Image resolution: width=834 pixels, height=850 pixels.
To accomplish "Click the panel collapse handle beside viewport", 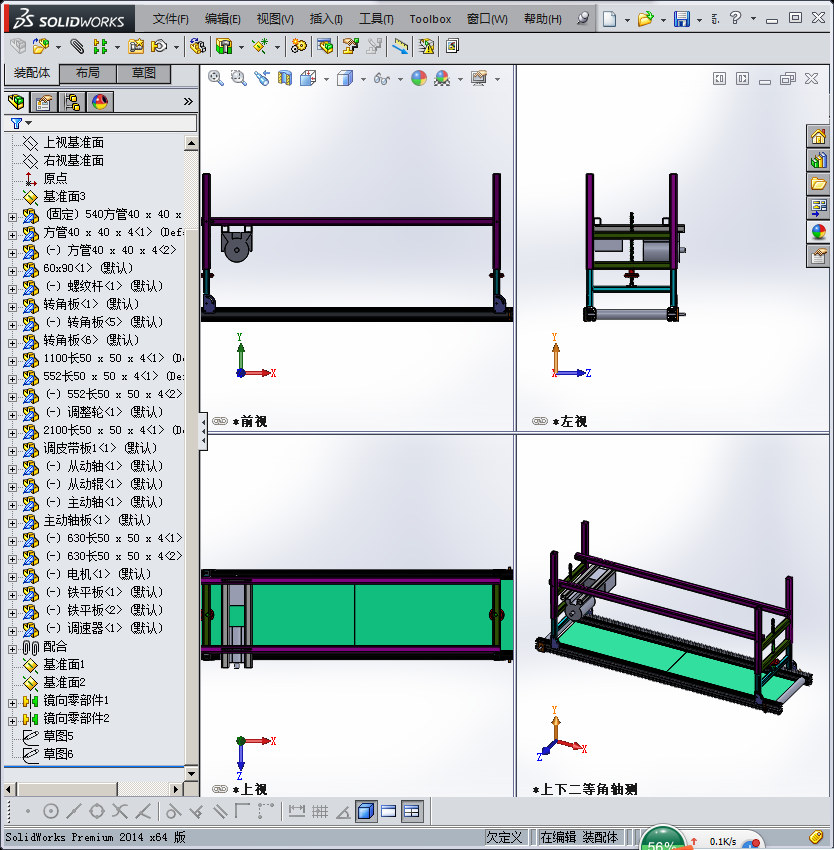I will pyautogui.click(x=203, y=432).
